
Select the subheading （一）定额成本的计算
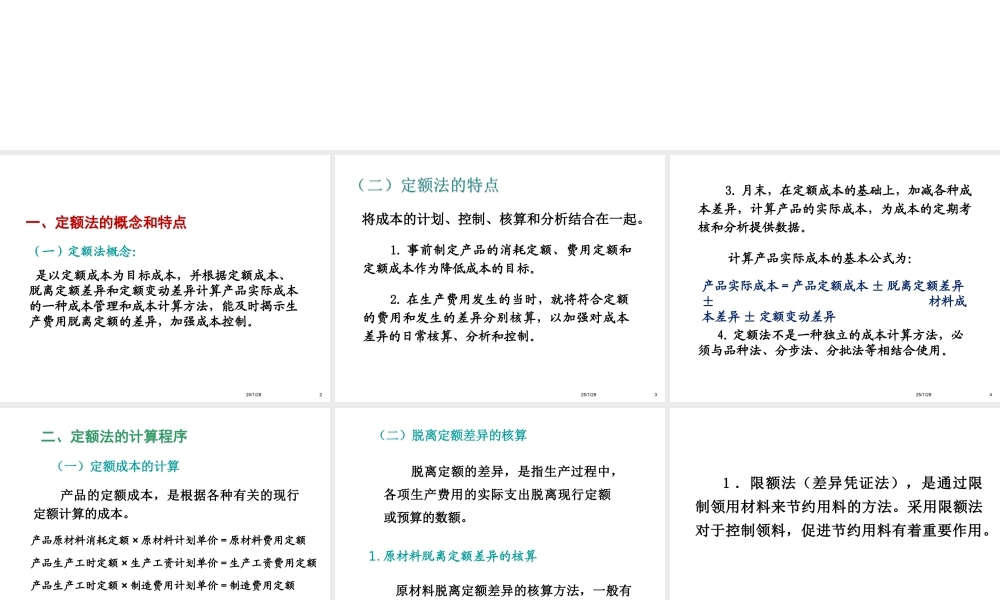point(119,465)
